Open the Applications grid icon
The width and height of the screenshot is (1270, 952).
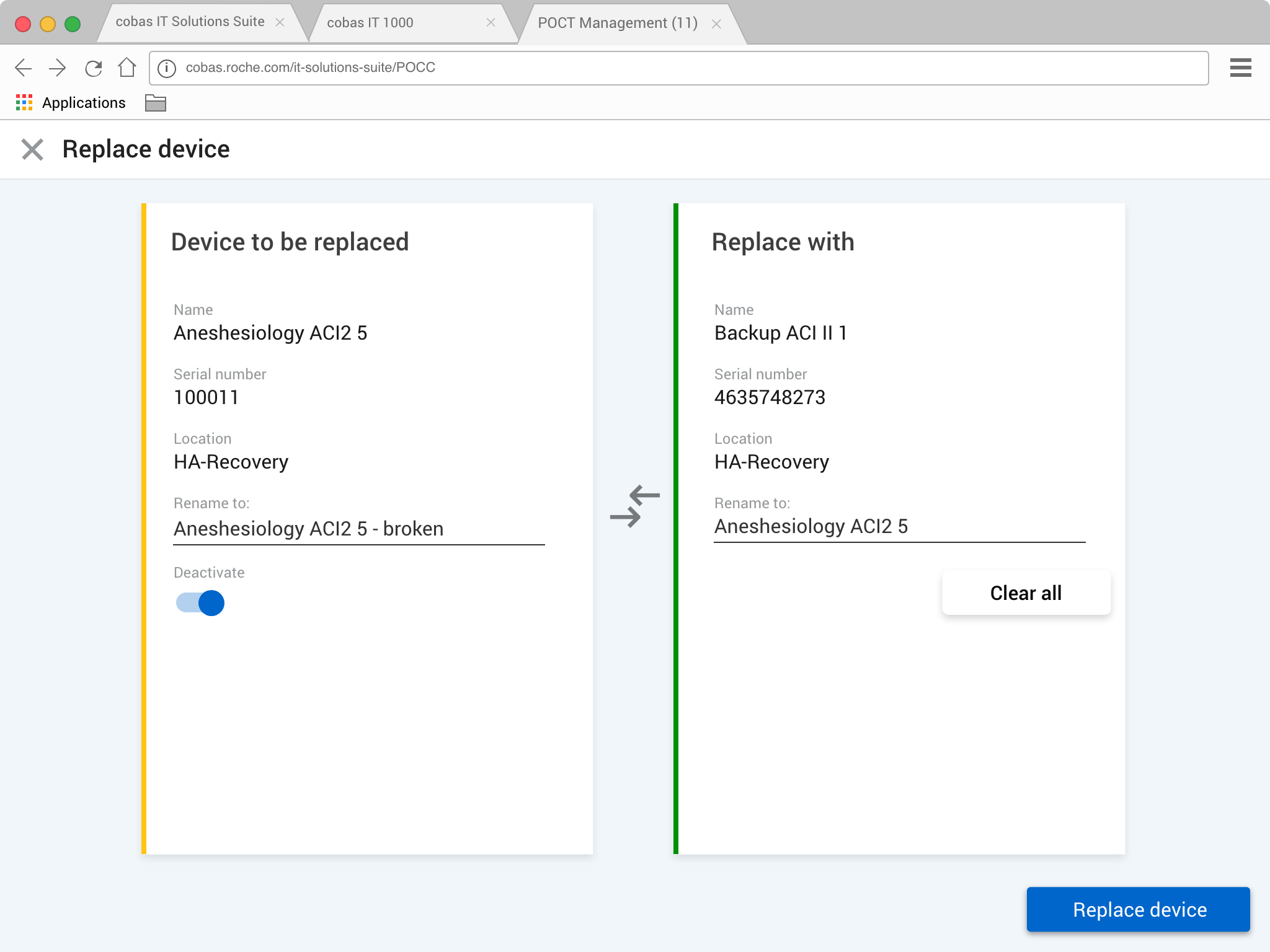24,103
